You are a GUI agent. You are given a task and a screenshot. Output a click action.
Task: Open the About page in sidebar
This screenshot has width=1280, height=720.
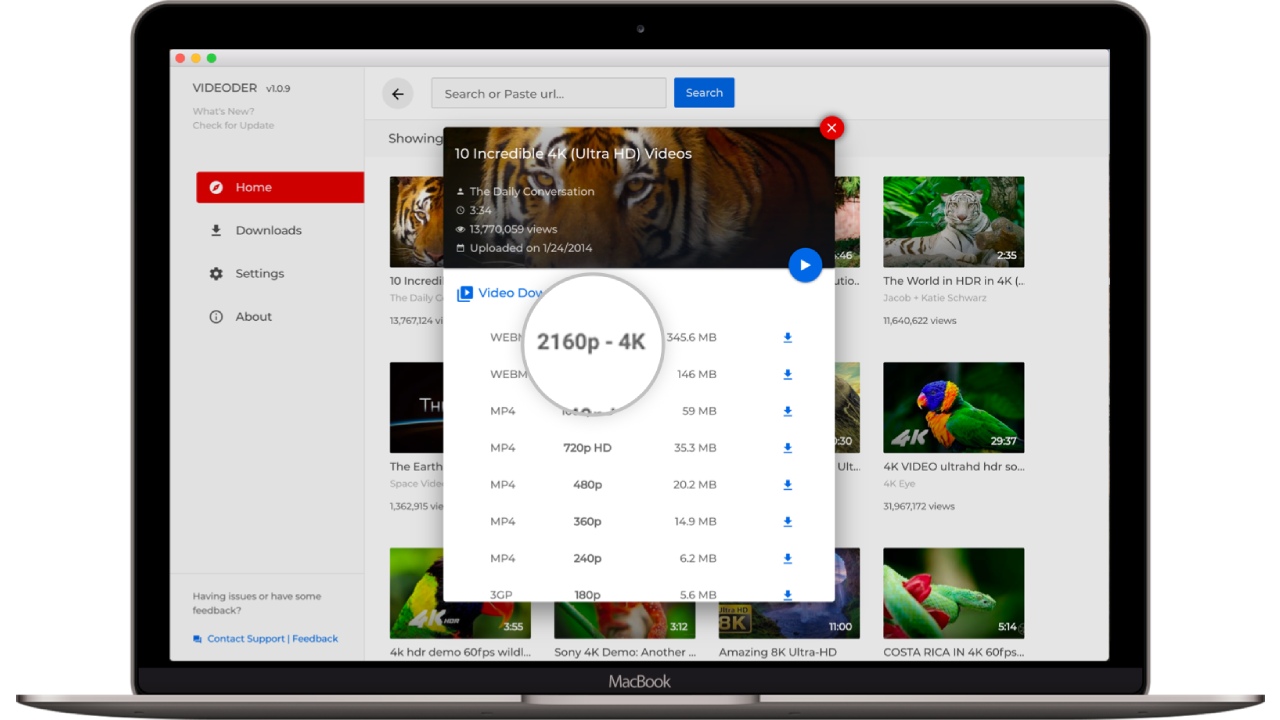[254, 316]
